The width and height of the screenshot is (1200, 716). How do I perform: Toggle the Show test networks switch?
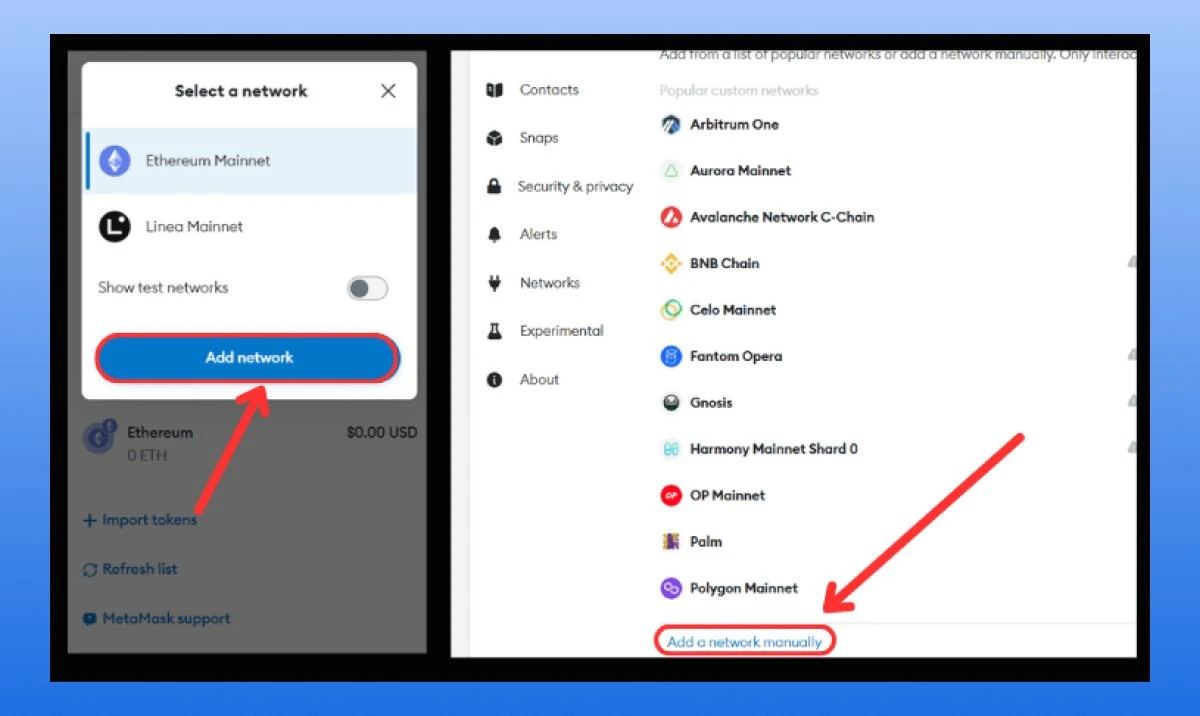(x=367, y=289)
